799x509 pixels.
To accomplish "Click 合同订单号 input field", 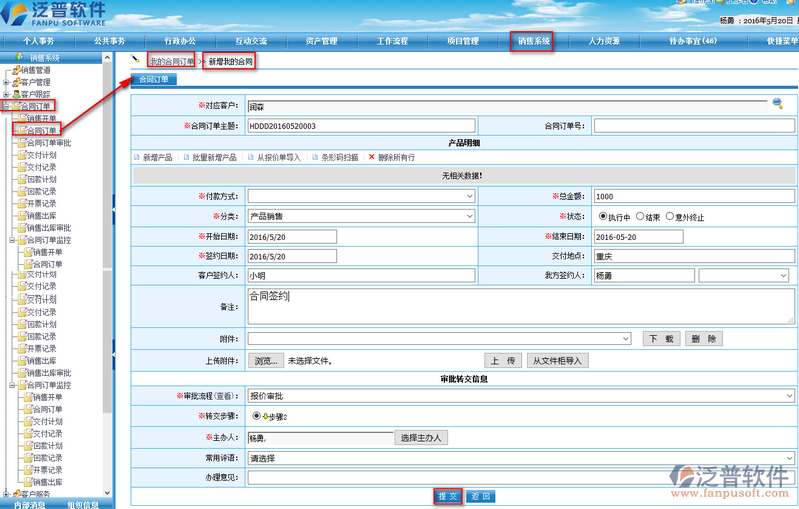I will tap(693, 126).
